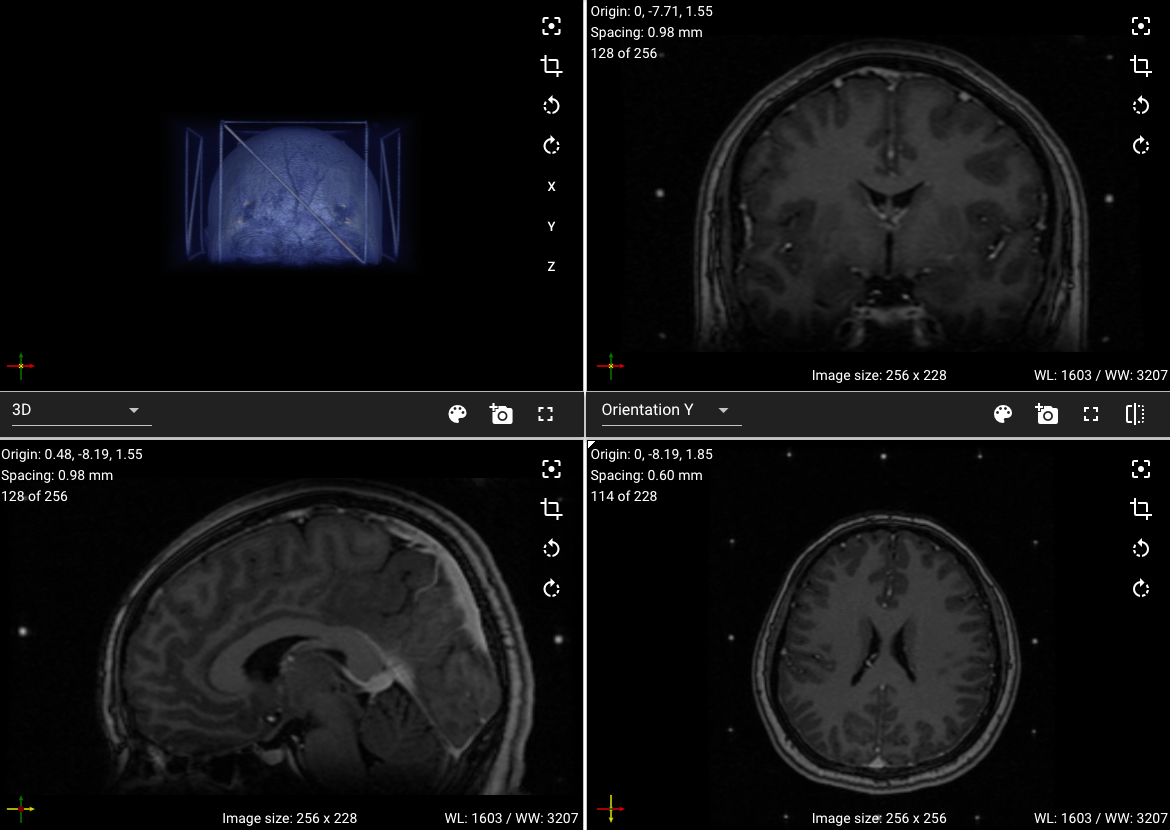Screen dimensions: 1170x830
Task: Rotate the axial view clockwise
Action: click(x=1141, y=589)
